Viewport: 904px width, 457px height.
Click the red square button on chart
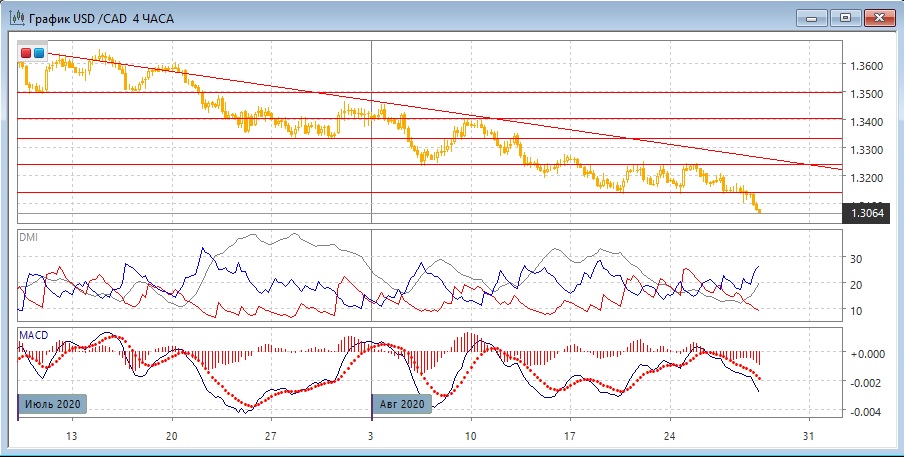[x=26, y=52]
